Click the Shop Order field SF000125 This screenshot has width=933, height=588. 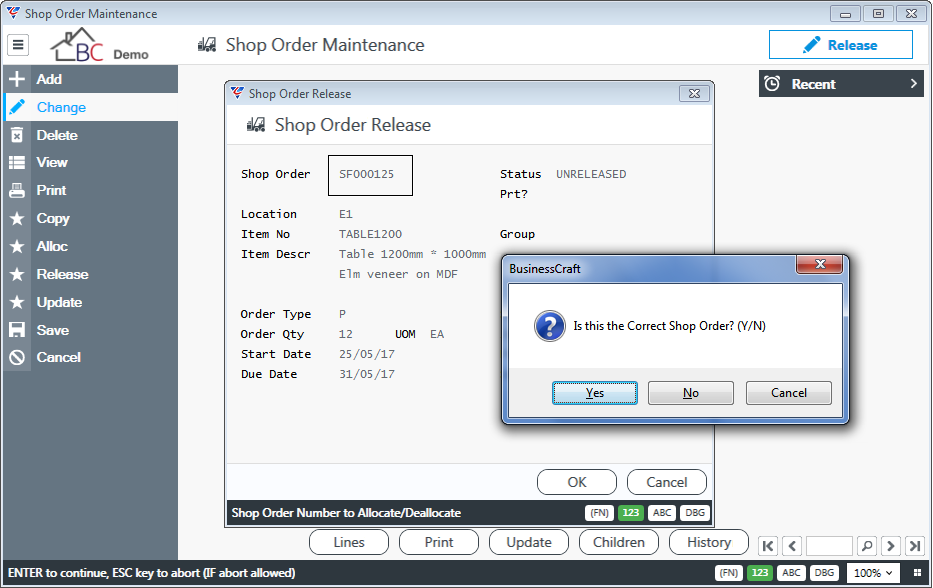click(x=370, y=175)
